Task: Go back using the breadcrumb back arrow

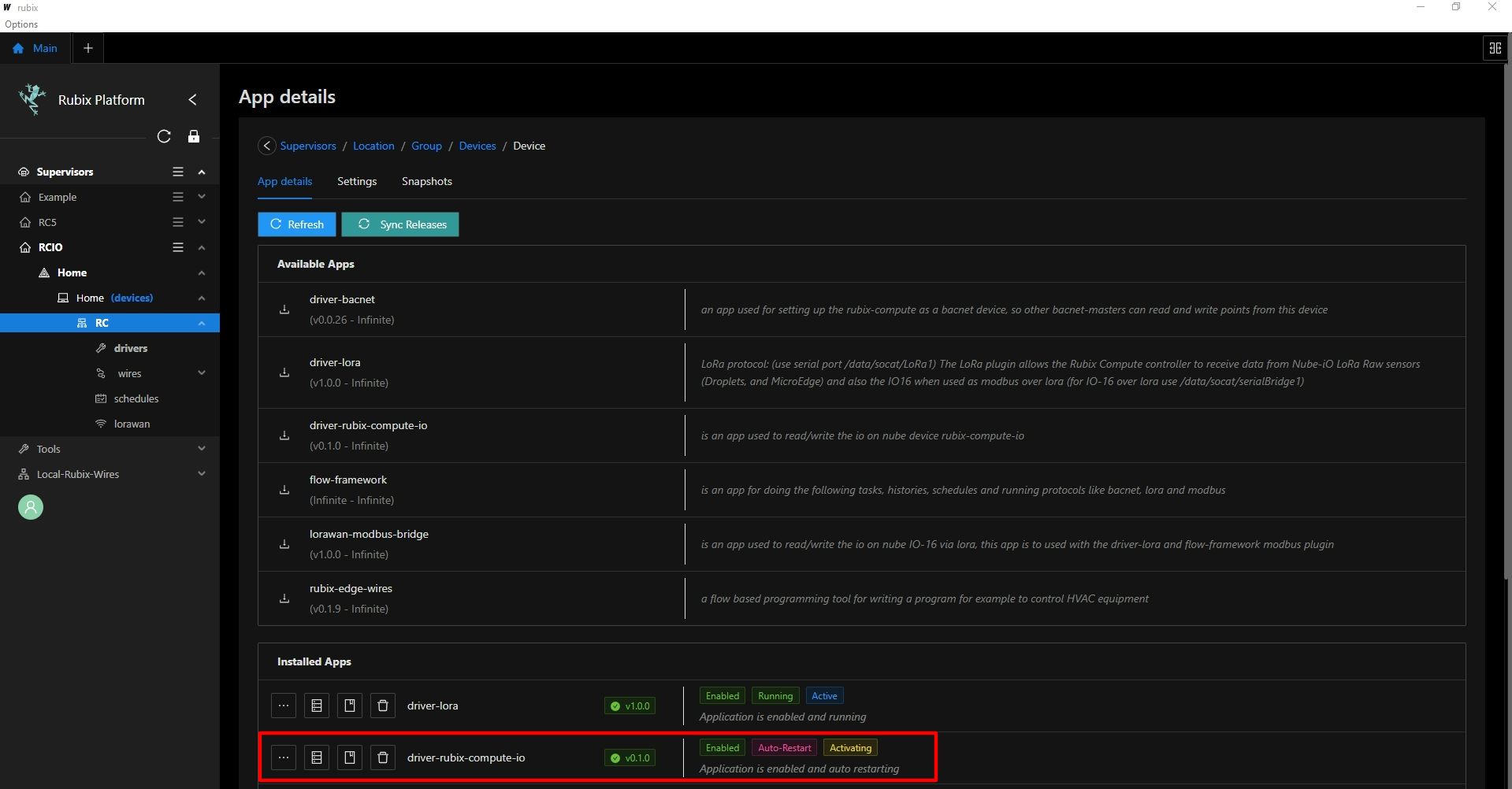Action: pyautogui.click(x=267, y=146)
